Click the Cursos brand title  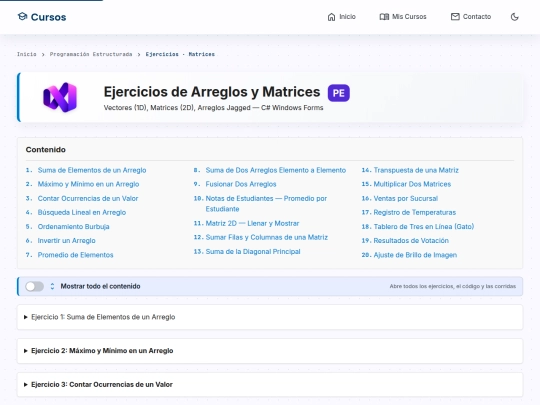coord(49,17)
